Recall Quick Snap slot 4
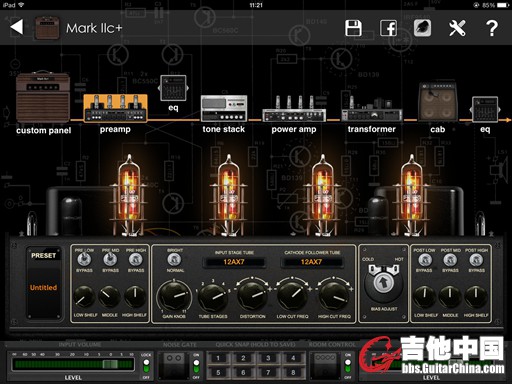The width and height of the screenshot is (512, 384). 293,358
